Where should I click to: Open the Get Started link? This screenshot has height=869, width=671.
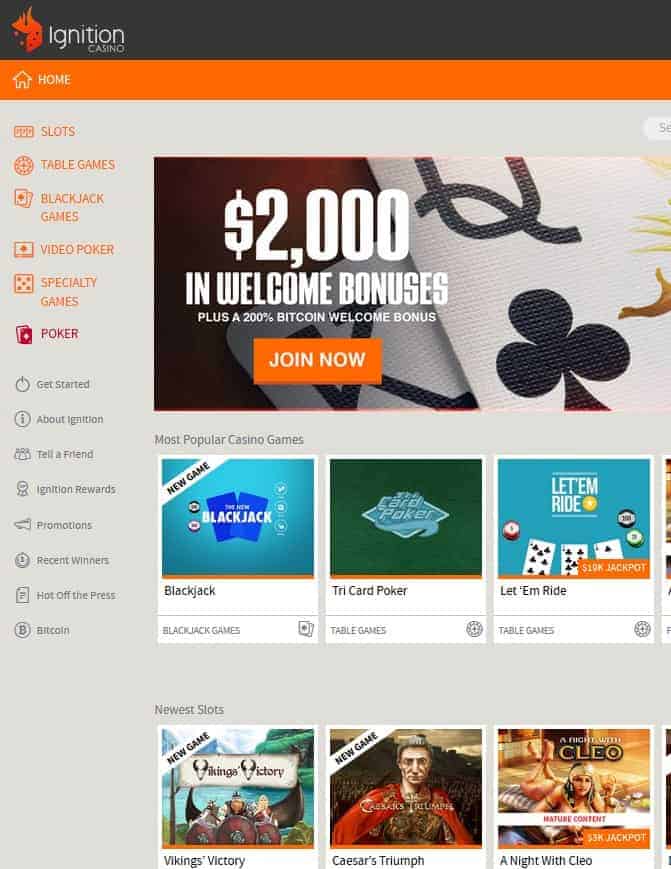63,384
